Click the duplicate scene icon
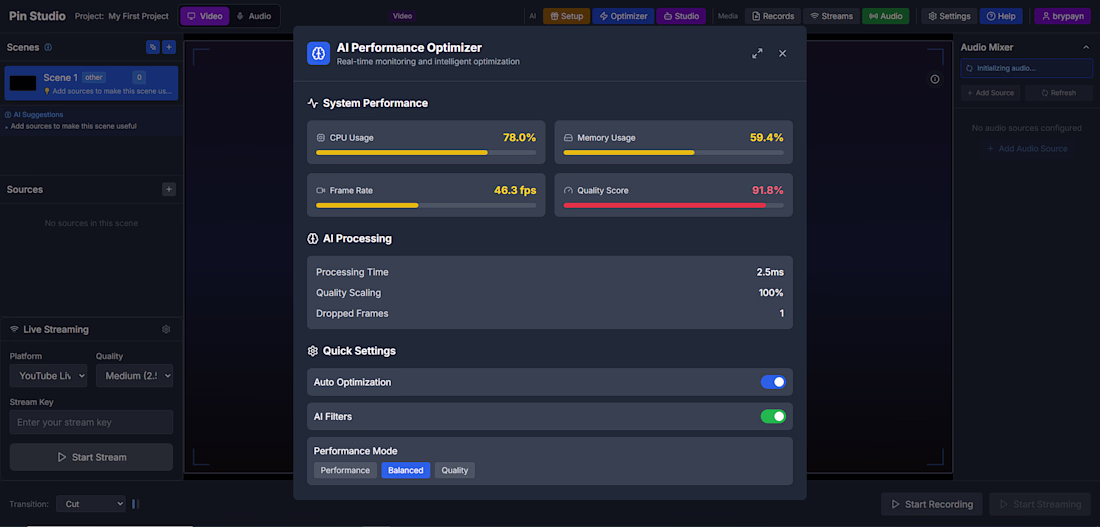This screenshot has width=1100, height=527. point(152,47)
